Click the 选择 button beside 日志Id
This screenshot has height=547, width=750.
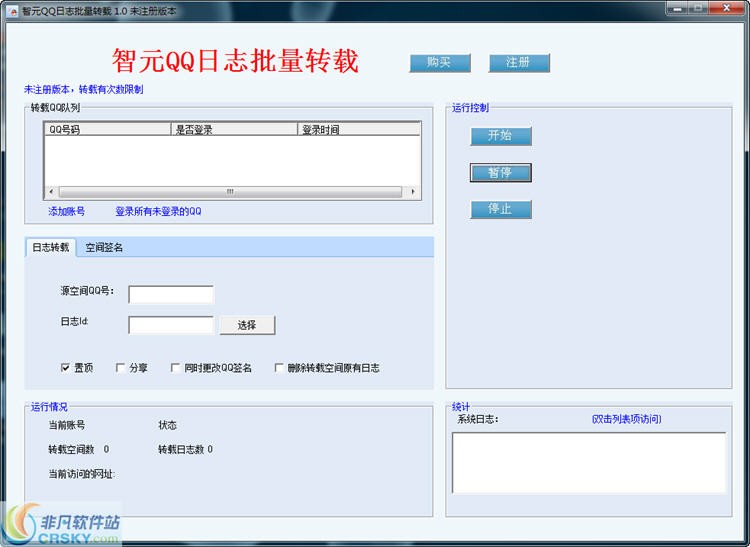247,325
